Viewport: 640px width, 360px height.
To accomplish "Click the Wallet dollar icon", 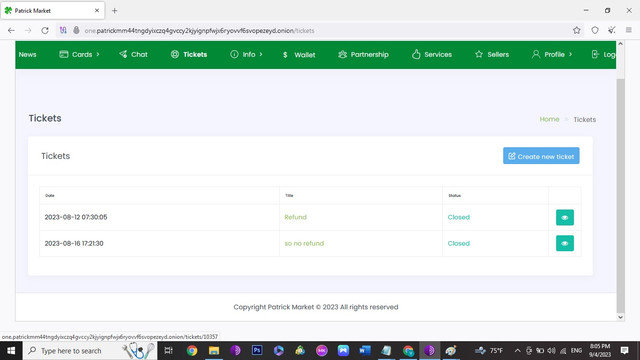I will tap(285, 55).
